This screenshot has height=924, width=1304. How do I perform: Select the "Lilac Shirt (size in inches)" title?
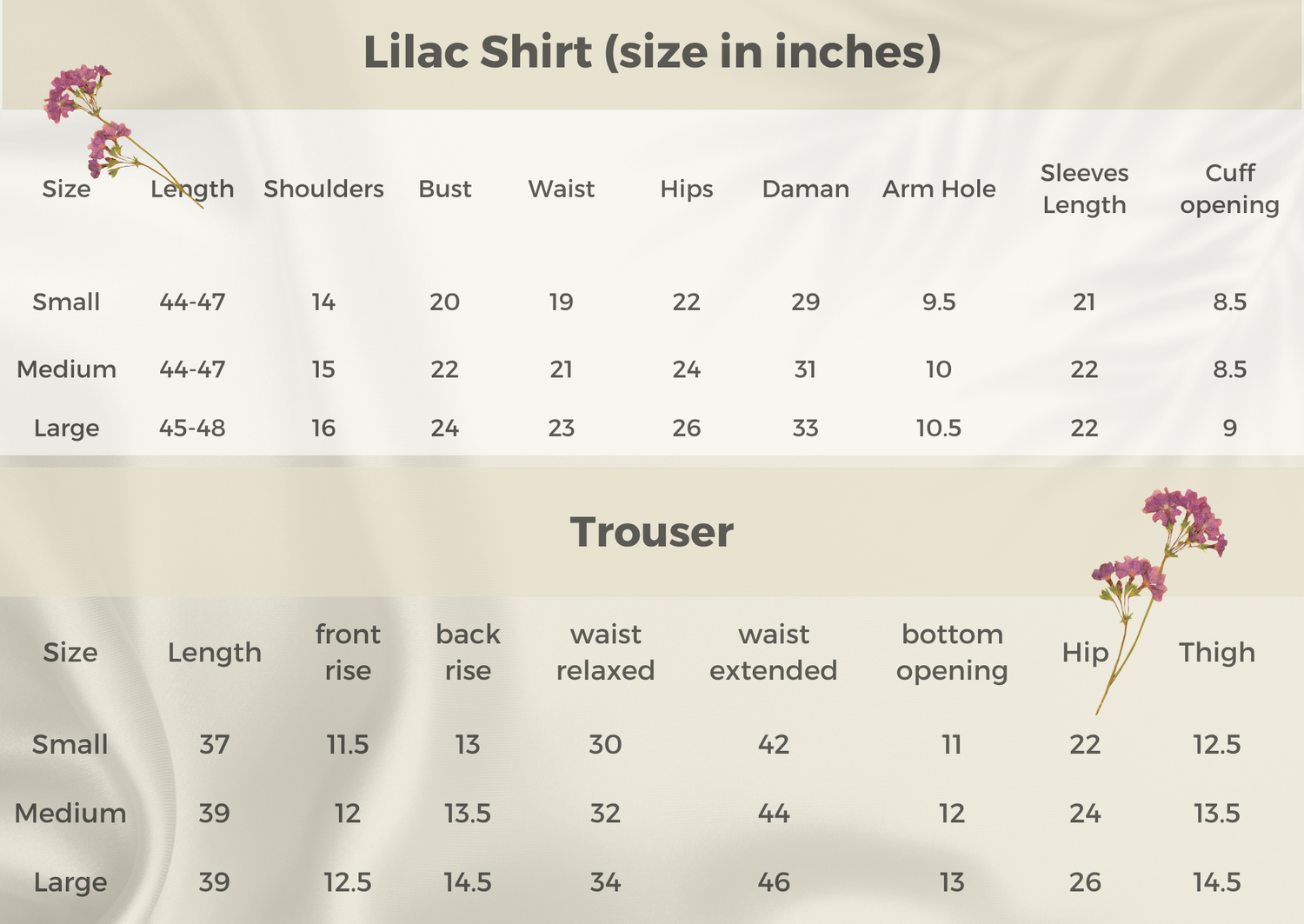pyautogui.click(x=652, y=52)
